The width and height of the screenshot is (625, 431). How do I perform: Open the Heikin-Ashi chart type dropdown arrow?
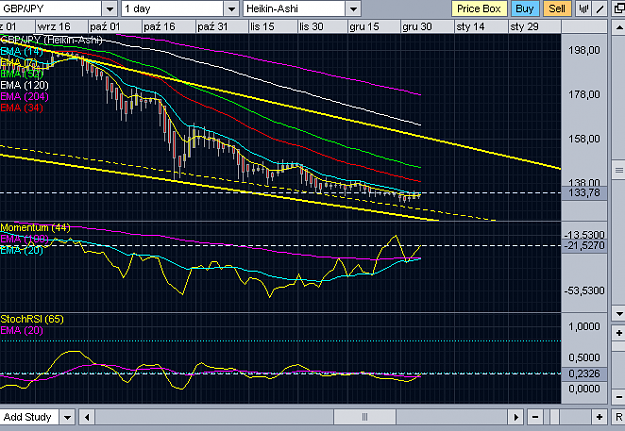pyautogui.click(x=353, y=9)
